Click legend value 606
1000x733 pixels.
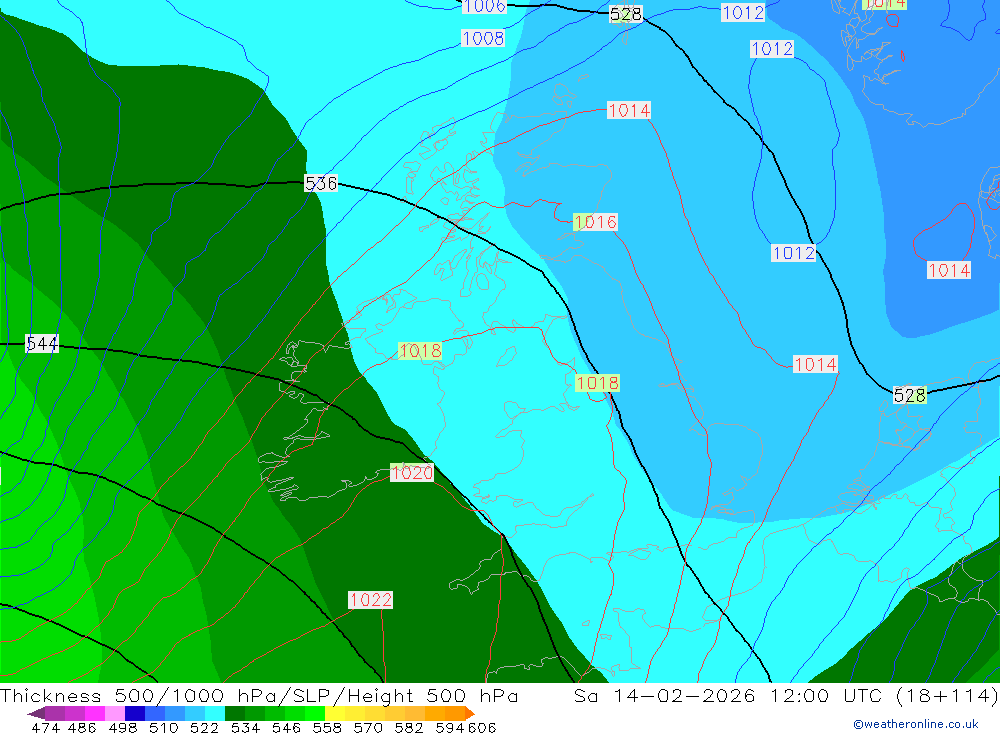(482, 727)
